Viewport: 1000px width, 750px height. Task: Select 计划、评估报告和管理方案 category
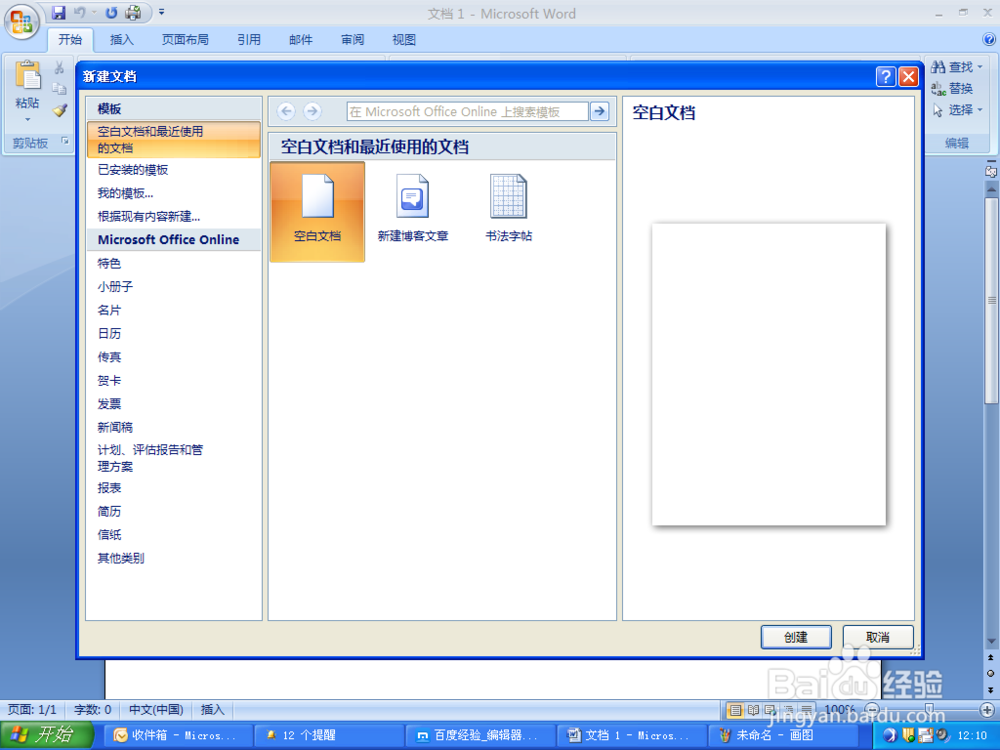pos(150,458)
